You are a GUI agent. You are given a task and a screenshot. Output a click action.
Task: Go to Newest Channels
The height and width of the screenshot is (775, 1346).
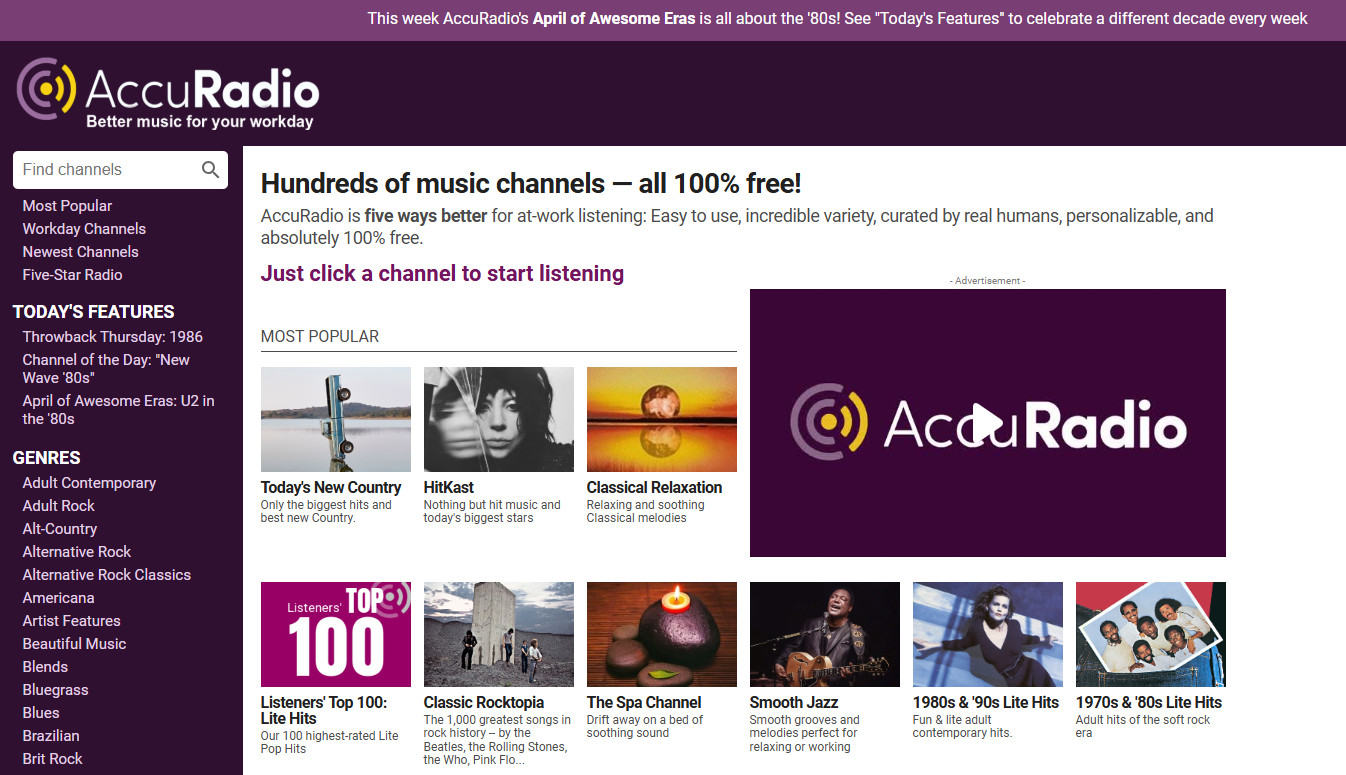80,252
